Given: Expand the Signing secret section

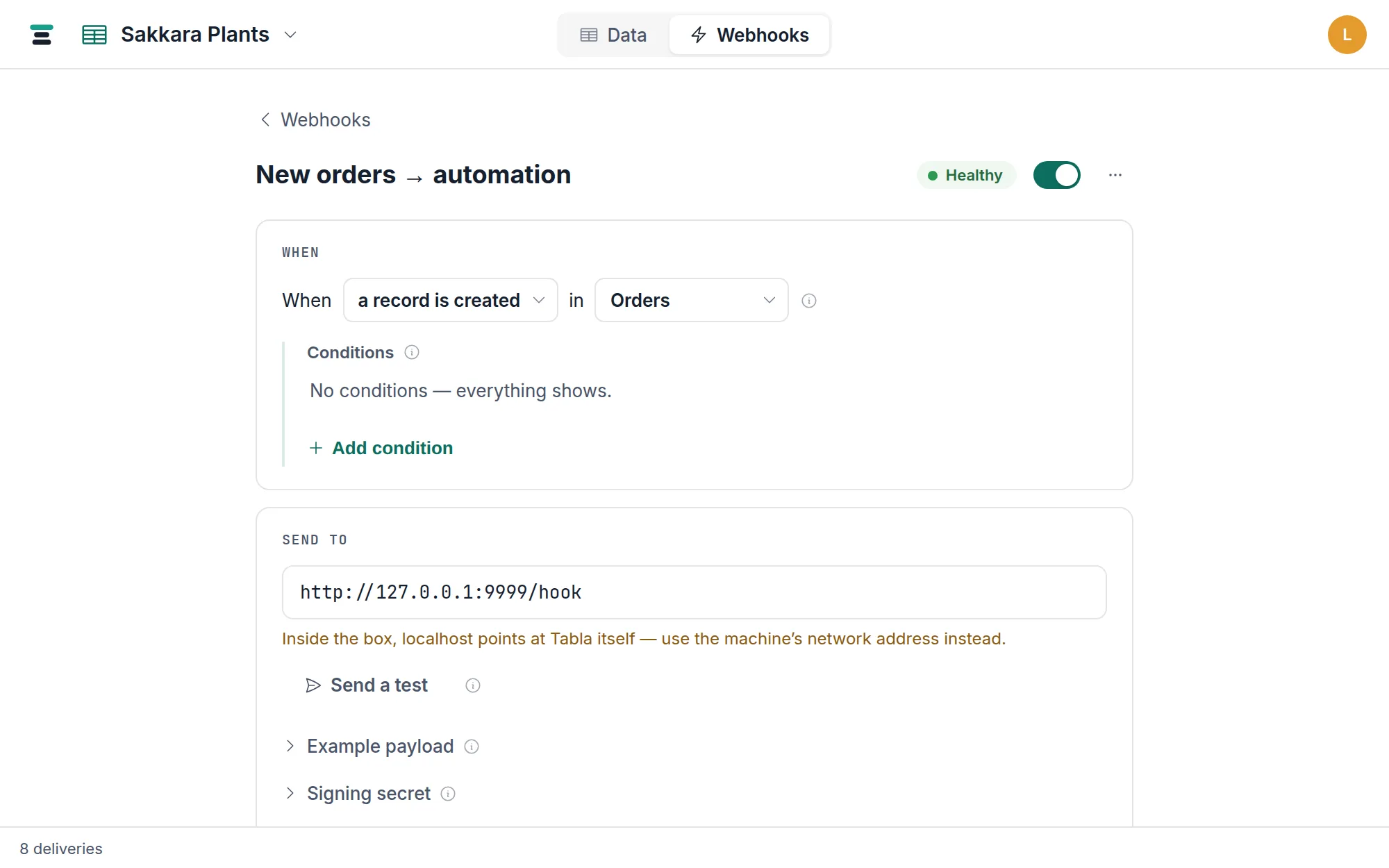Looking at the screenshot, I should tap(358, 794).
